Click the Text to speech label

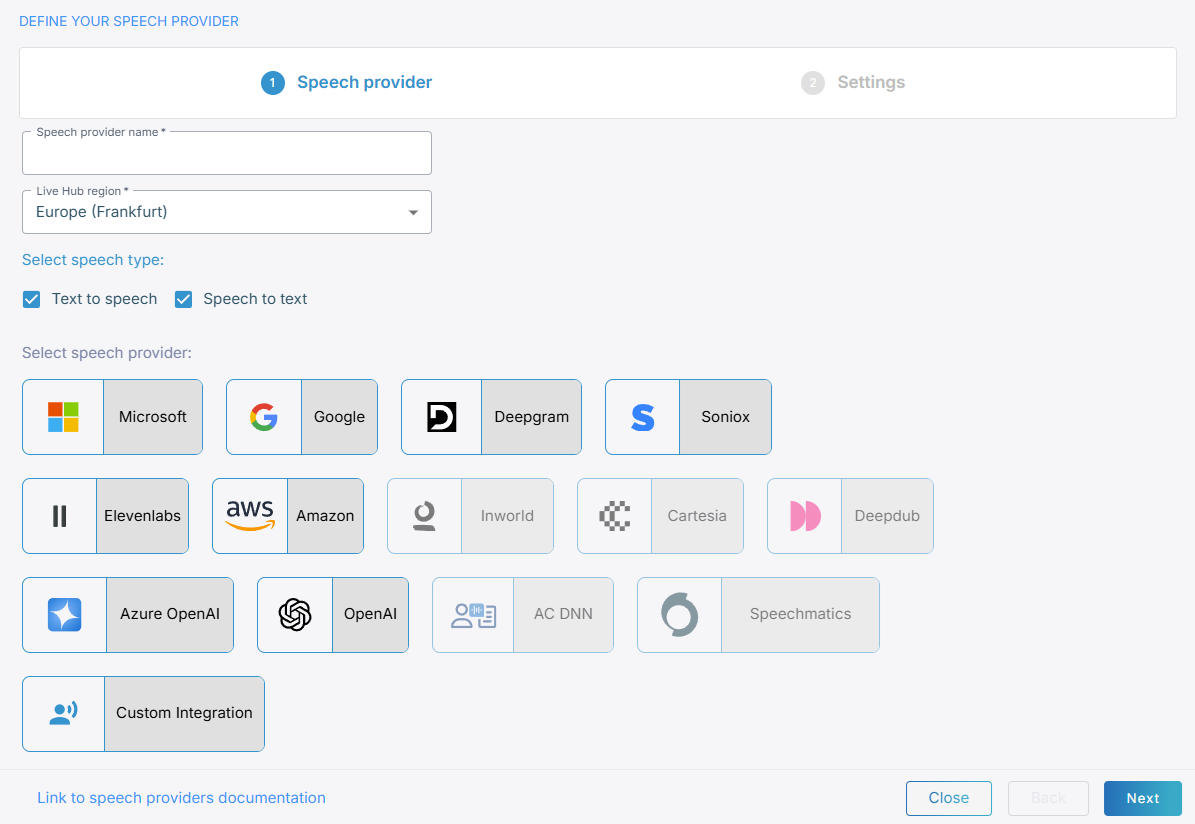(x=104, y=299)
